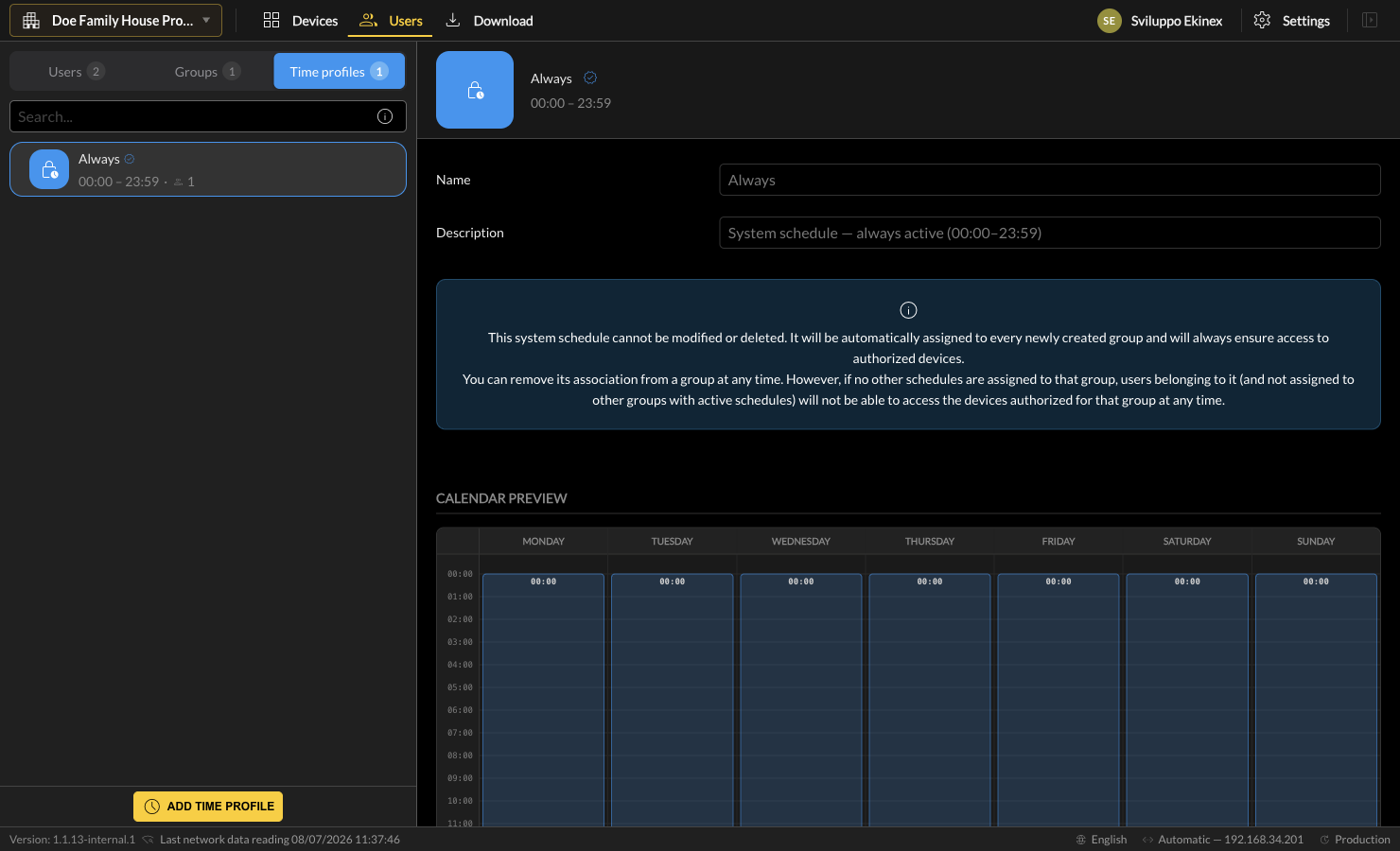Viewport: 1400px width, 851px height.
Task: Click the CALENDAR PREVIEW heading
Action: click(x=501, y=498)
